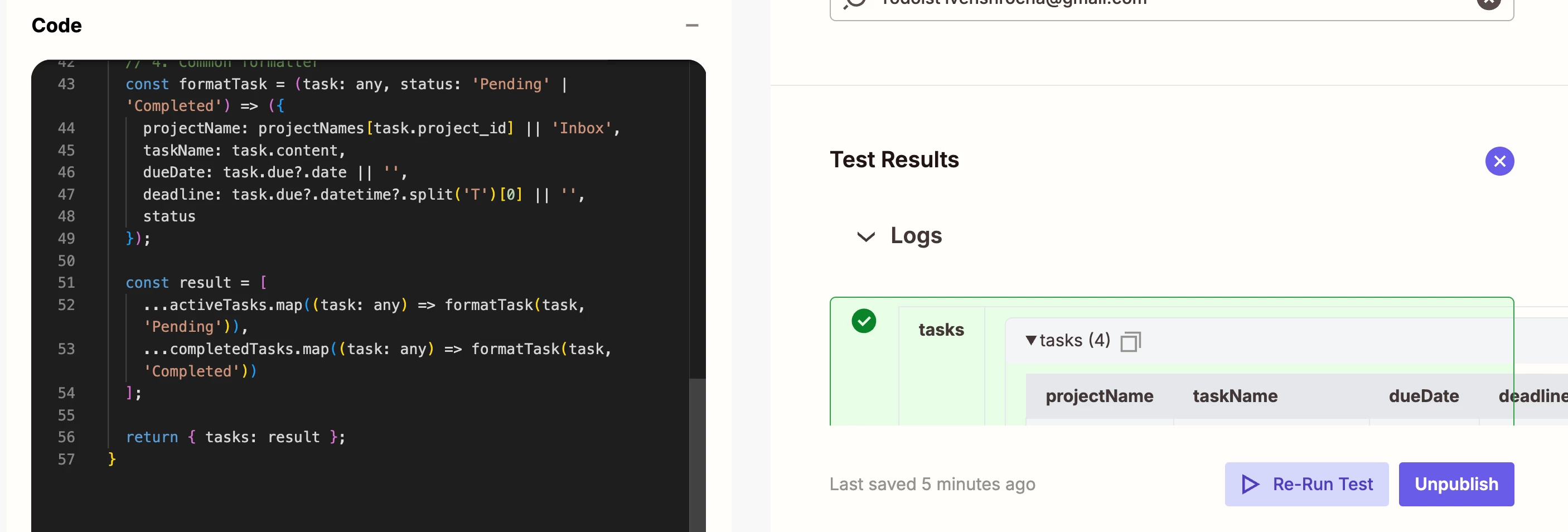Click the green success checkmark icon
Viewport: 1568px width, 532px height.
coord(863,321)
